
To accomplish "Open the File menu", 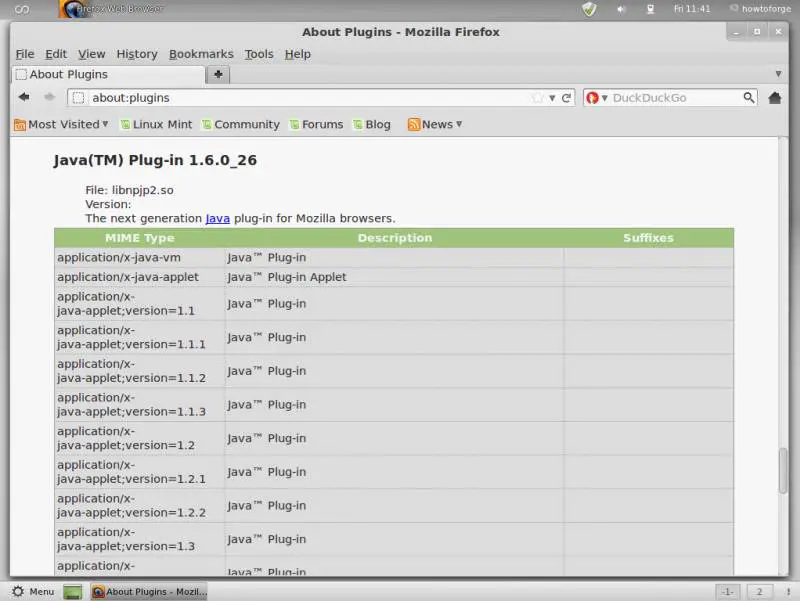I will click(x=25, y=54).
